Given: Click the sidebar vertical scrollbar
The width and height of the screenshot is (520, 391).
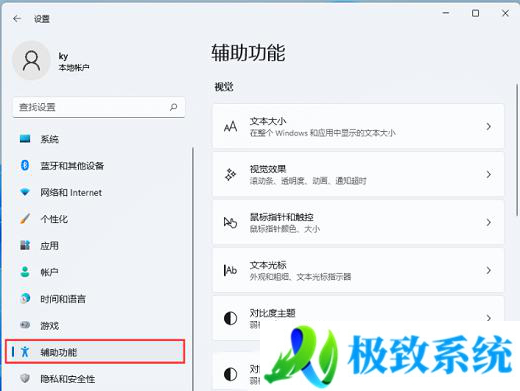Looking at the screenshot, I should tap(193, 269).
